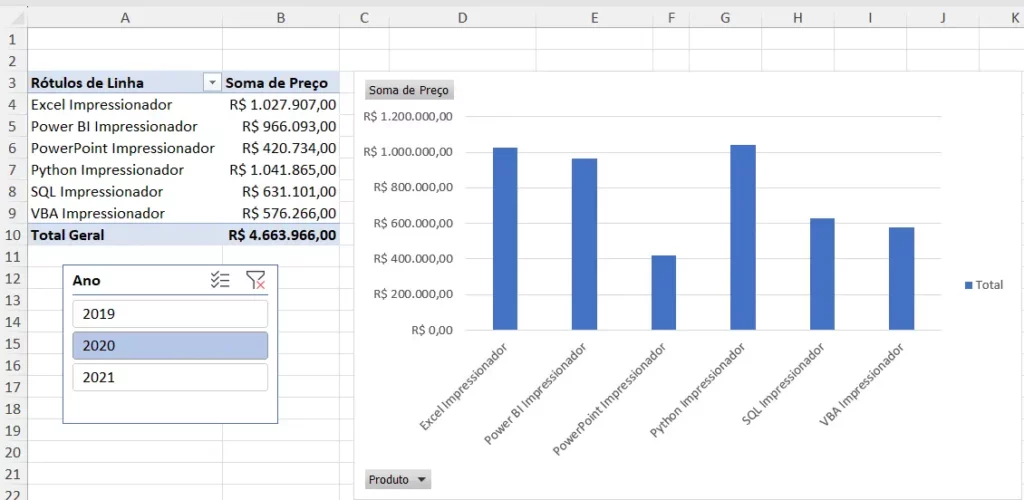Select value R$ 631.101,00
This screenshot has height=500, width=1024.
[x=281, y=192]
